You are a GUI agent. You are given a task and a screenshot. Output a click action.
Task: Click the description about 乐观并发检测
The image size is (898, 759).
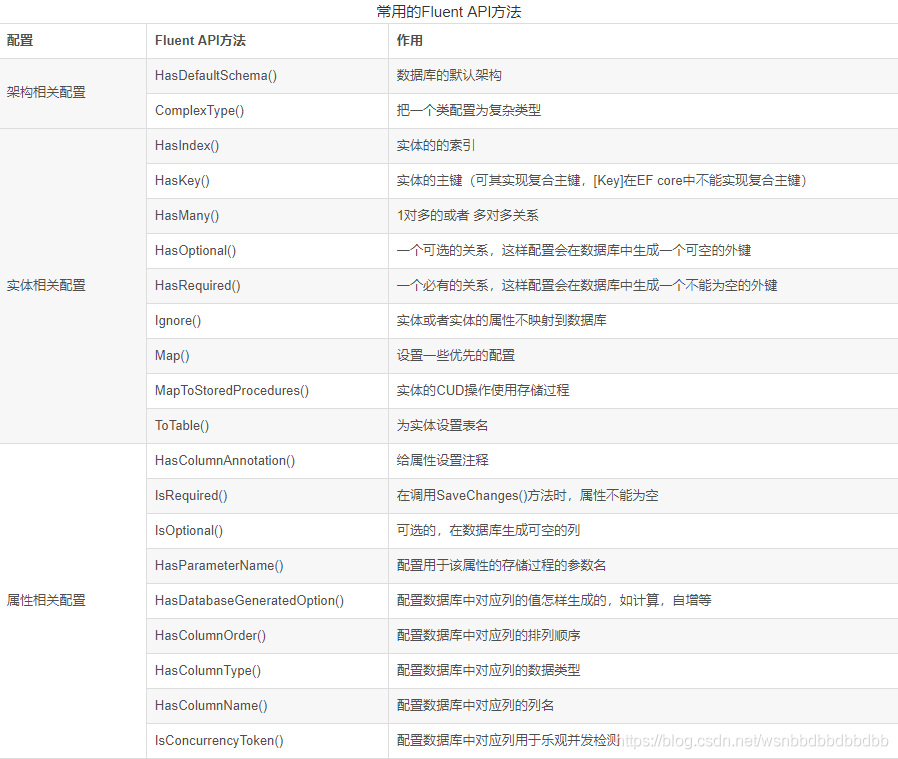[509, 740]
